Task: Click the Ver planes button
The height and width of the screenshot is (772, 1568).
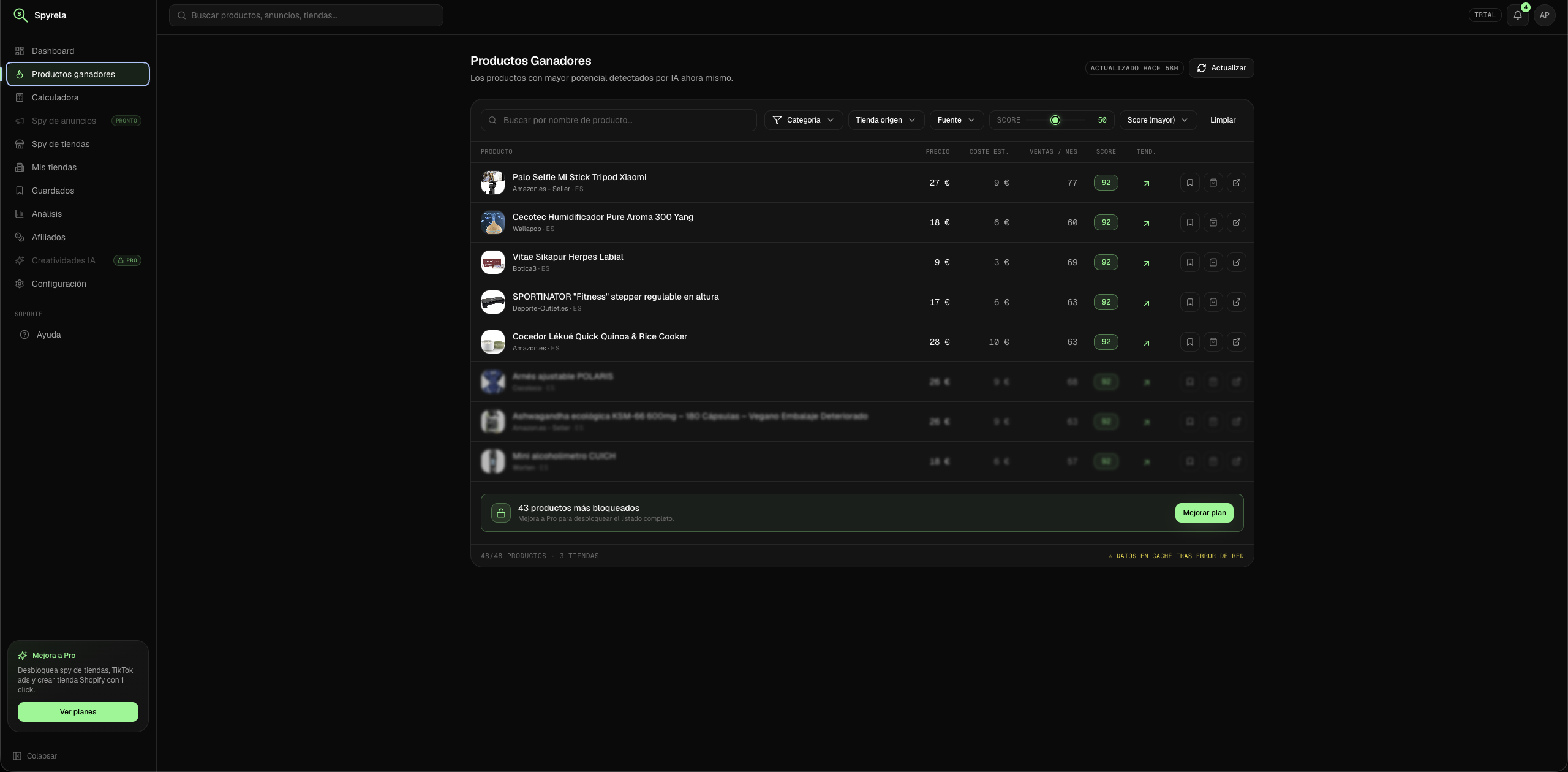Action: [78, 712]
